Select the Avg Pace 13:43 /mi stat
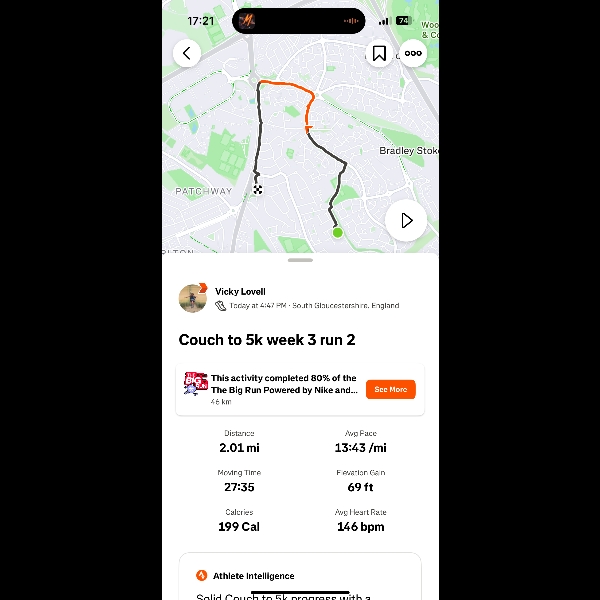The image size is (600, 600). [360, 442]
